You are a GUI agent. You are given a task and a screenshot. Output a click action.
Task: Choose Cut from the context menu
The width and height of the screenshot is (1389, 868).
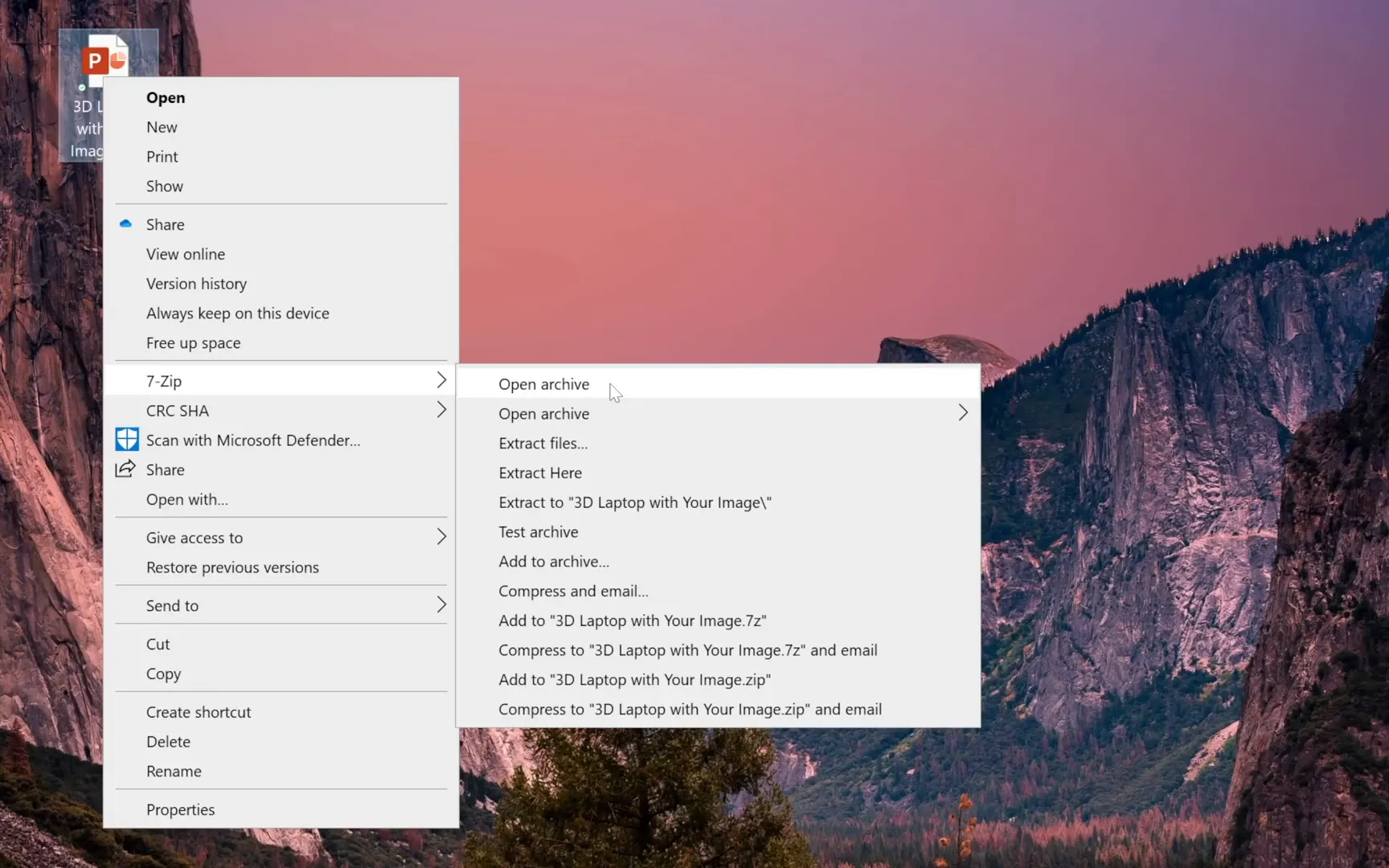point(281,645)
